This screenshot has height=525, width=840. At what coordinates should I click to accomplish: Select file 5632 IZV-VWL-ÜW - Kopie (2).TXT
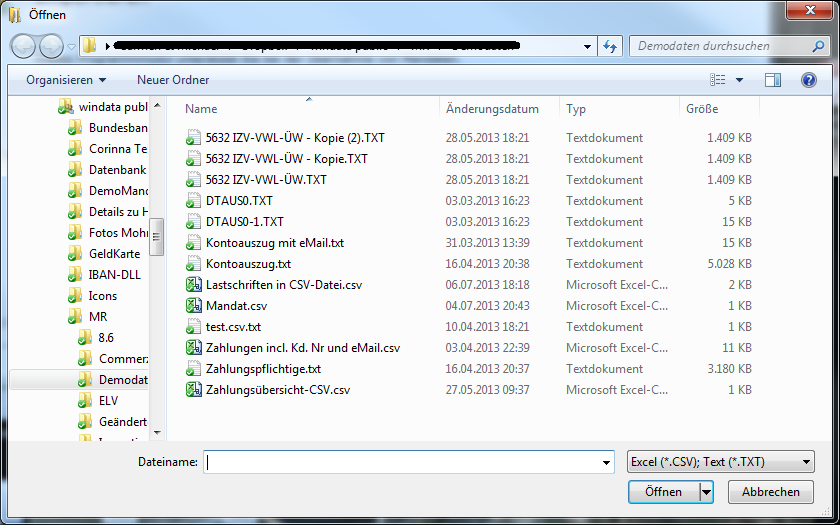295,138
